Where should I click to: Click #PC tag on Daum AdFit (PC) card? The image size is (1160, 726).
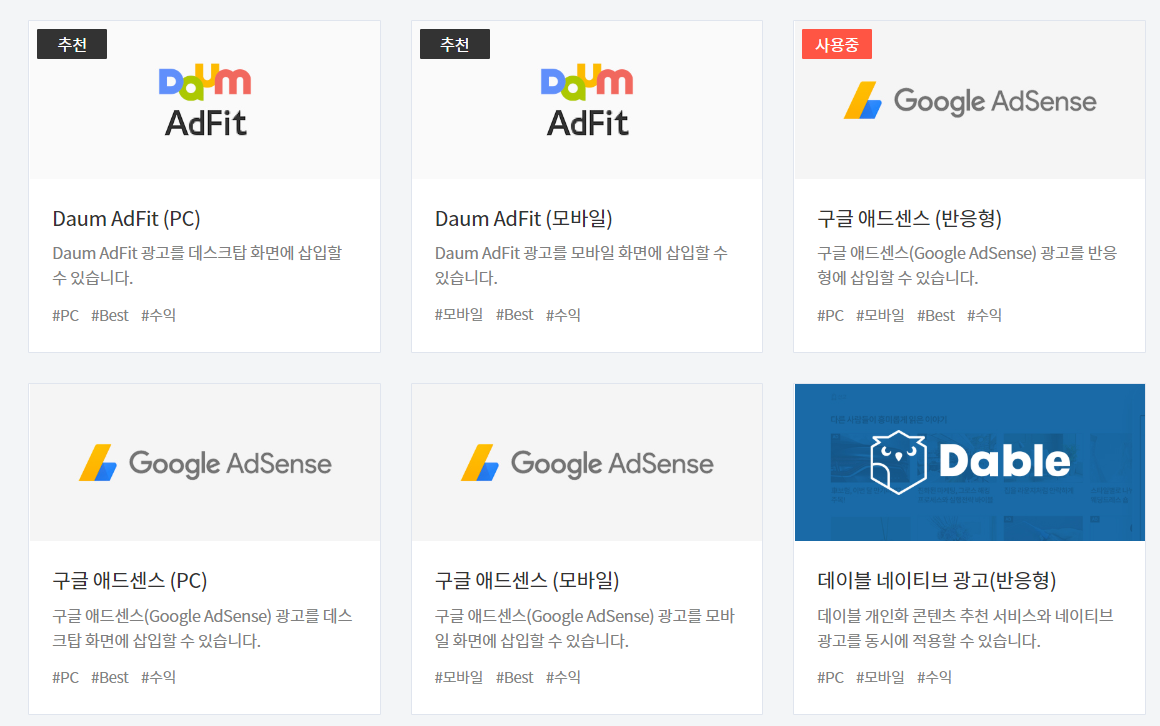coord(65,315)
